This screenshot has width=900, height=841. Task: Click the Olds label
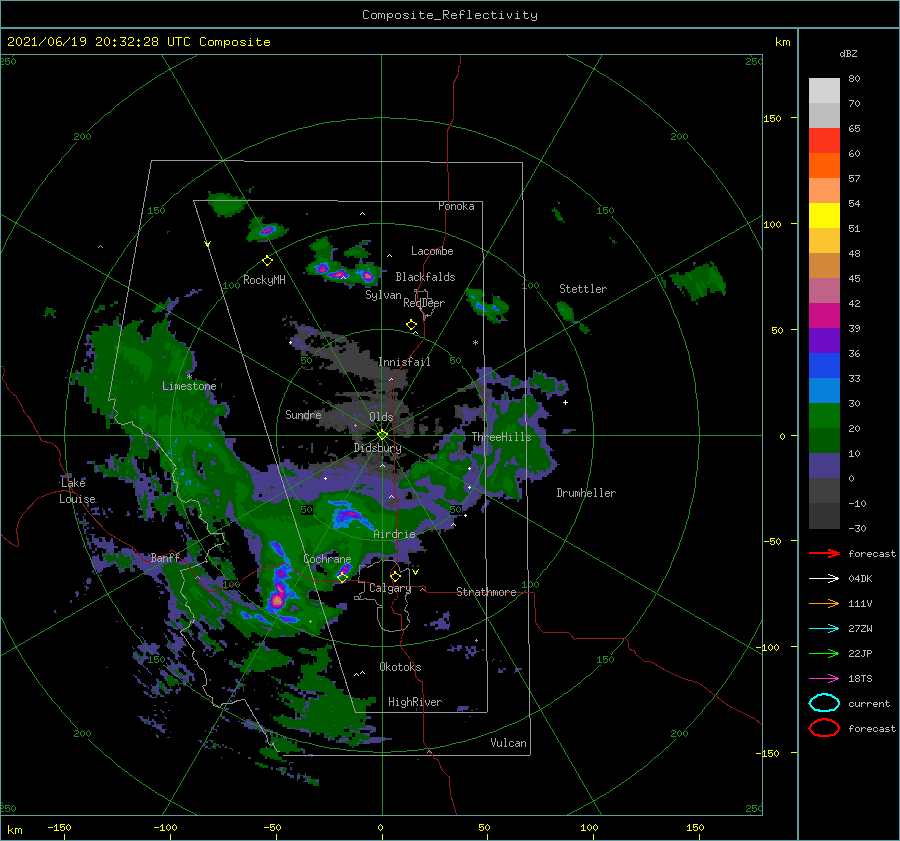[381, 417]
